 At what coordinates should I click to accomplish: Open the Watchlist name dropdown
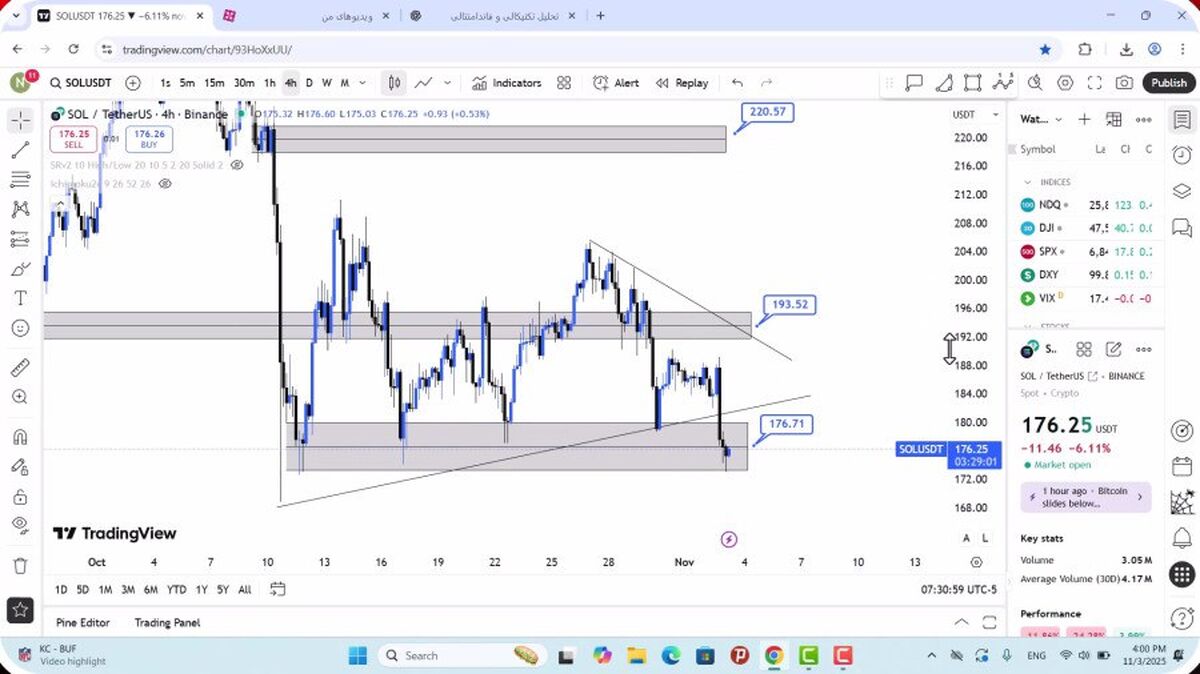click(1040, 119)
